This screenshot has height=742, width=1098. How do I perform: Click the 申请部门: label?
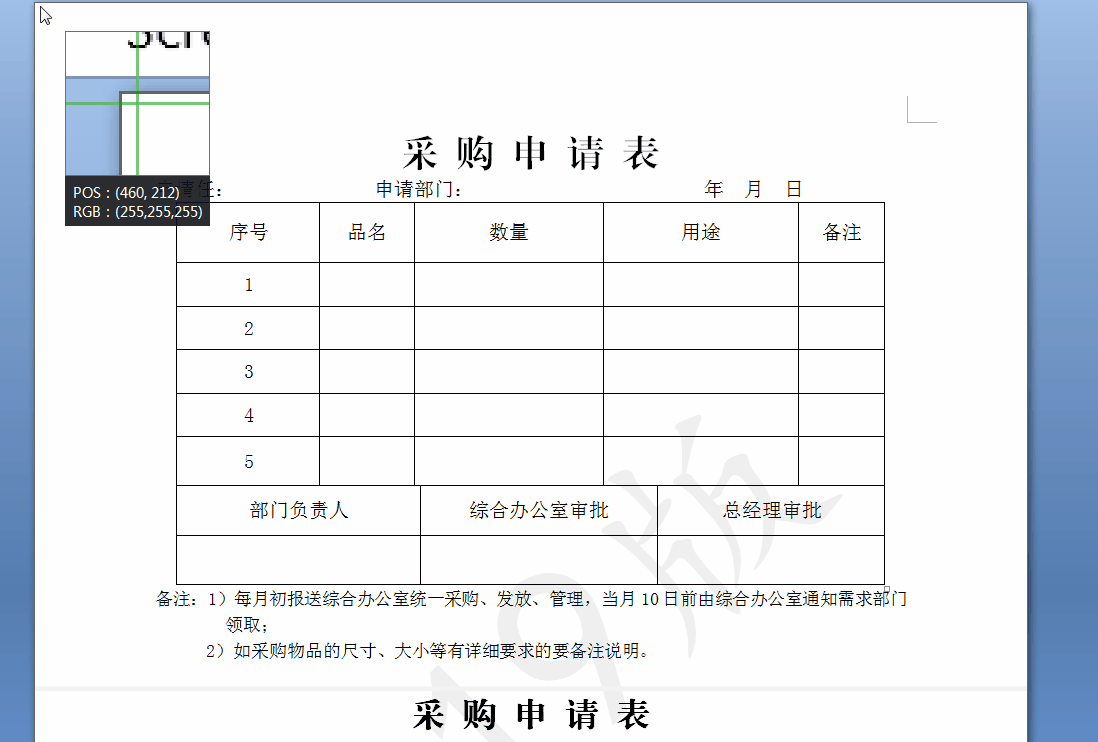[x=419, y=189]
